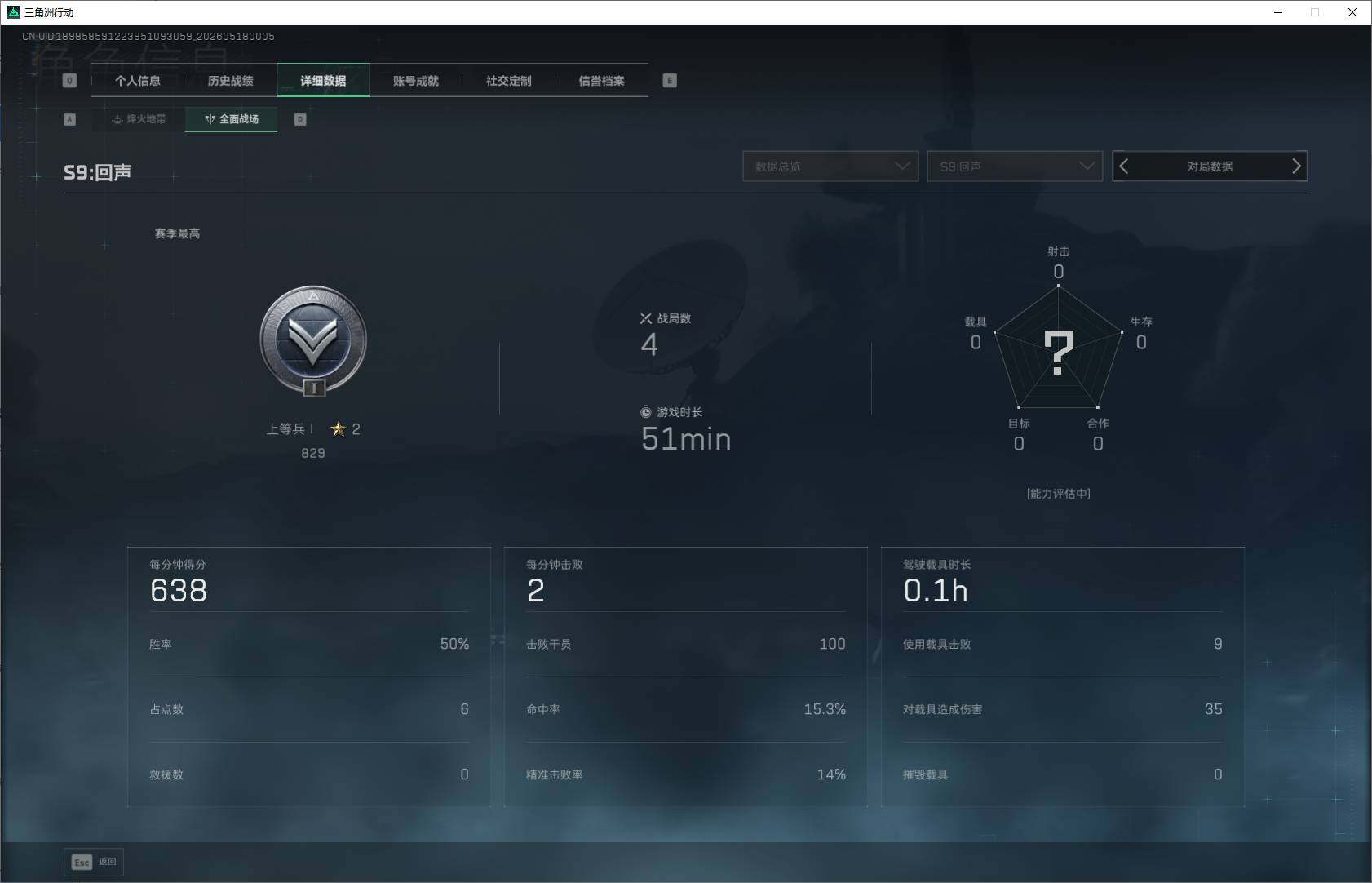Click the S9:回声 season heading
Image resolution: width=1372 pixels, height=883 pixels.
98,172
